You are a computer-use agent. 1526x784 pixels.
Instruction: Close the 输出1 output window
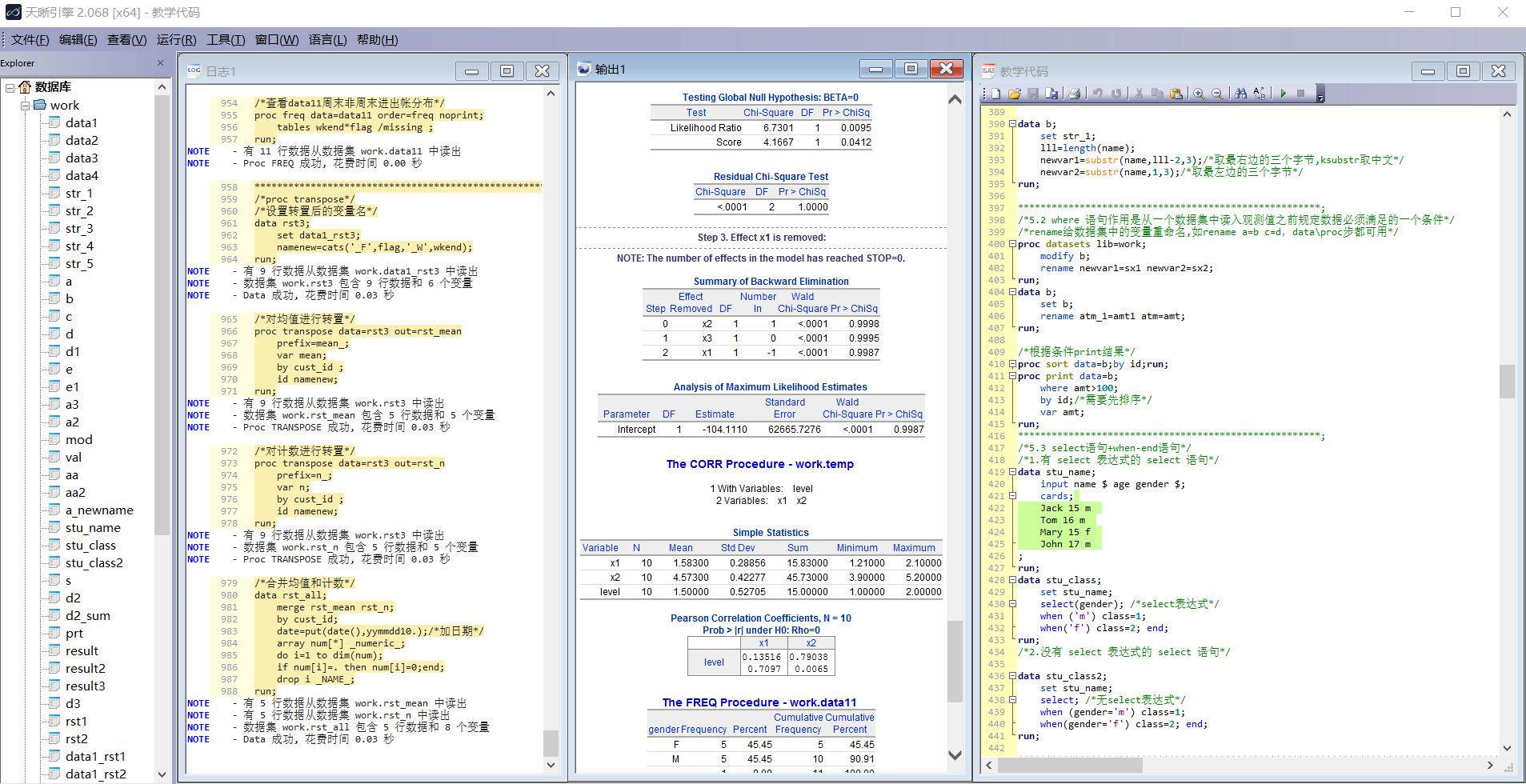coord(946,70)
